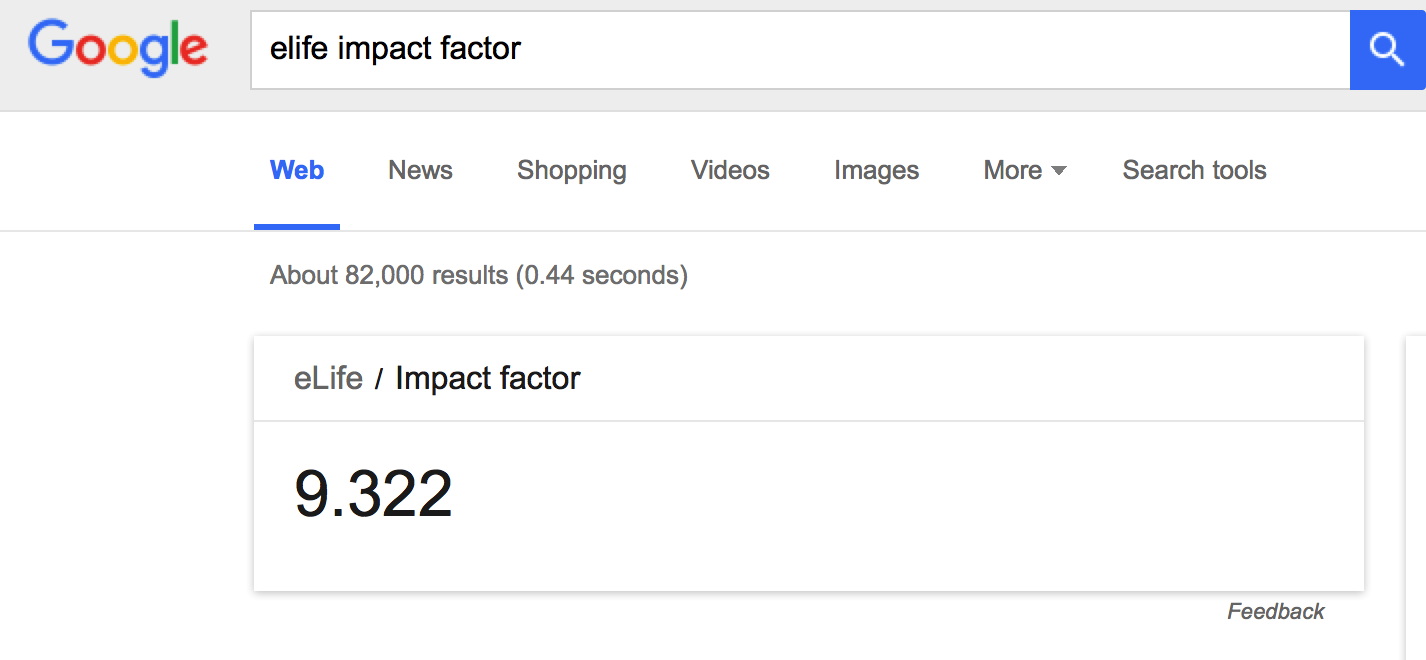Click the results count text
Image resolution: width=1426 pixels, height=660 pixels.
(x=478, y=275)
